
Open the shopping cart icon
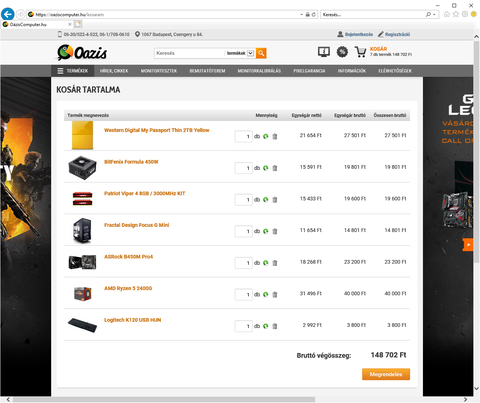tap(361, 52)
